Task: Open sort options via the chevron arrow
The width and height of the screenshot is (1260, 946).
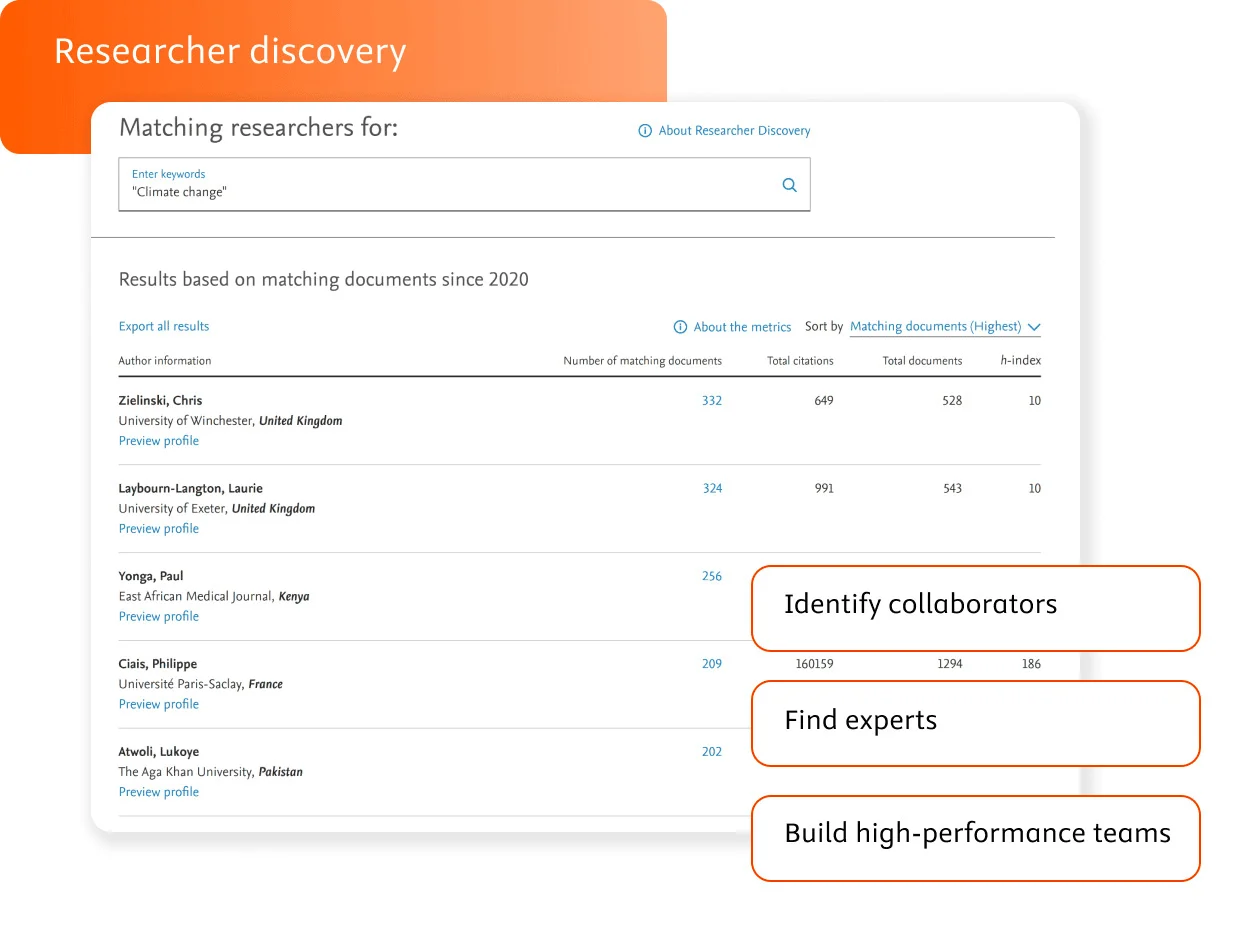Action: [x=1035, y=327]
